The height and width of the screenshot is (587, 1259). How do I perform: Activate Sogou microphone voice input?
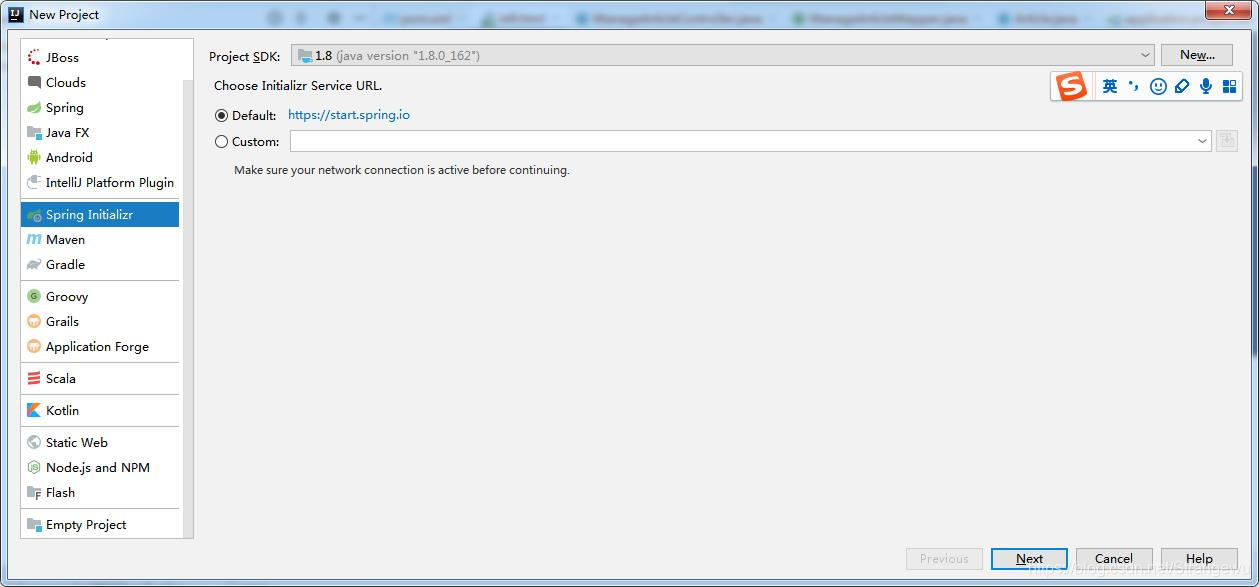[1206, 87]
